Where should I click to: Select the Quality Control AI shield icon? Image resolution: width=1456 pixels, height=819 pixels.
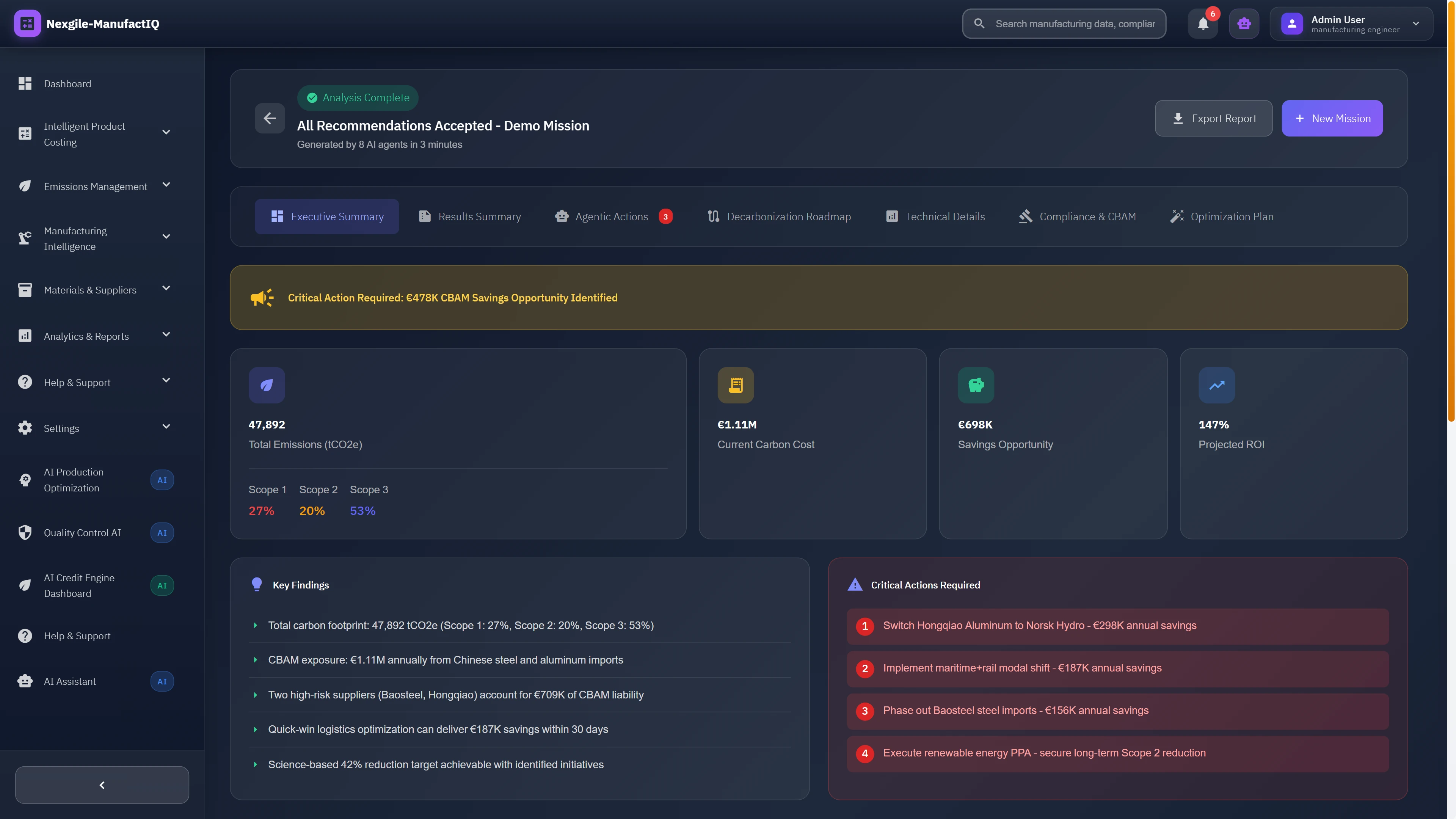click(25, 532)
